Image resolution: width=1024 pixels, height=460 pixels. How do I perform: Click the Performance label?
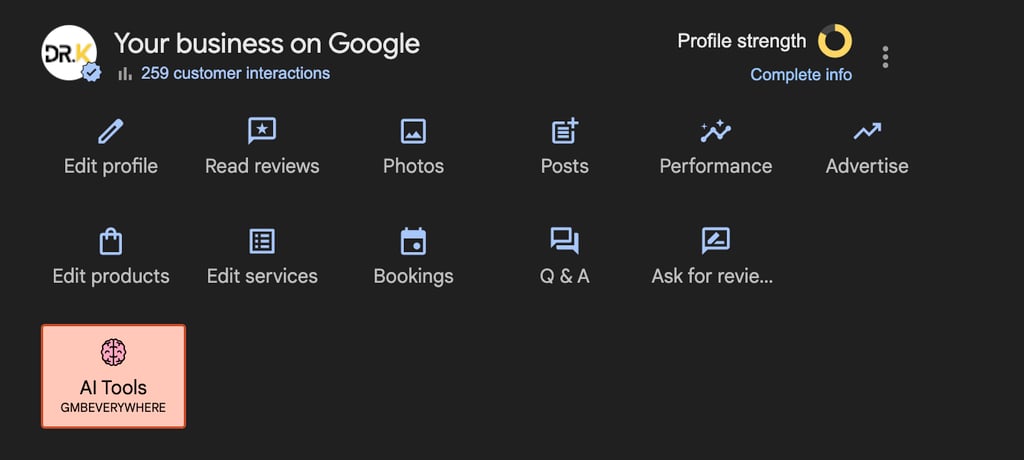716,166
